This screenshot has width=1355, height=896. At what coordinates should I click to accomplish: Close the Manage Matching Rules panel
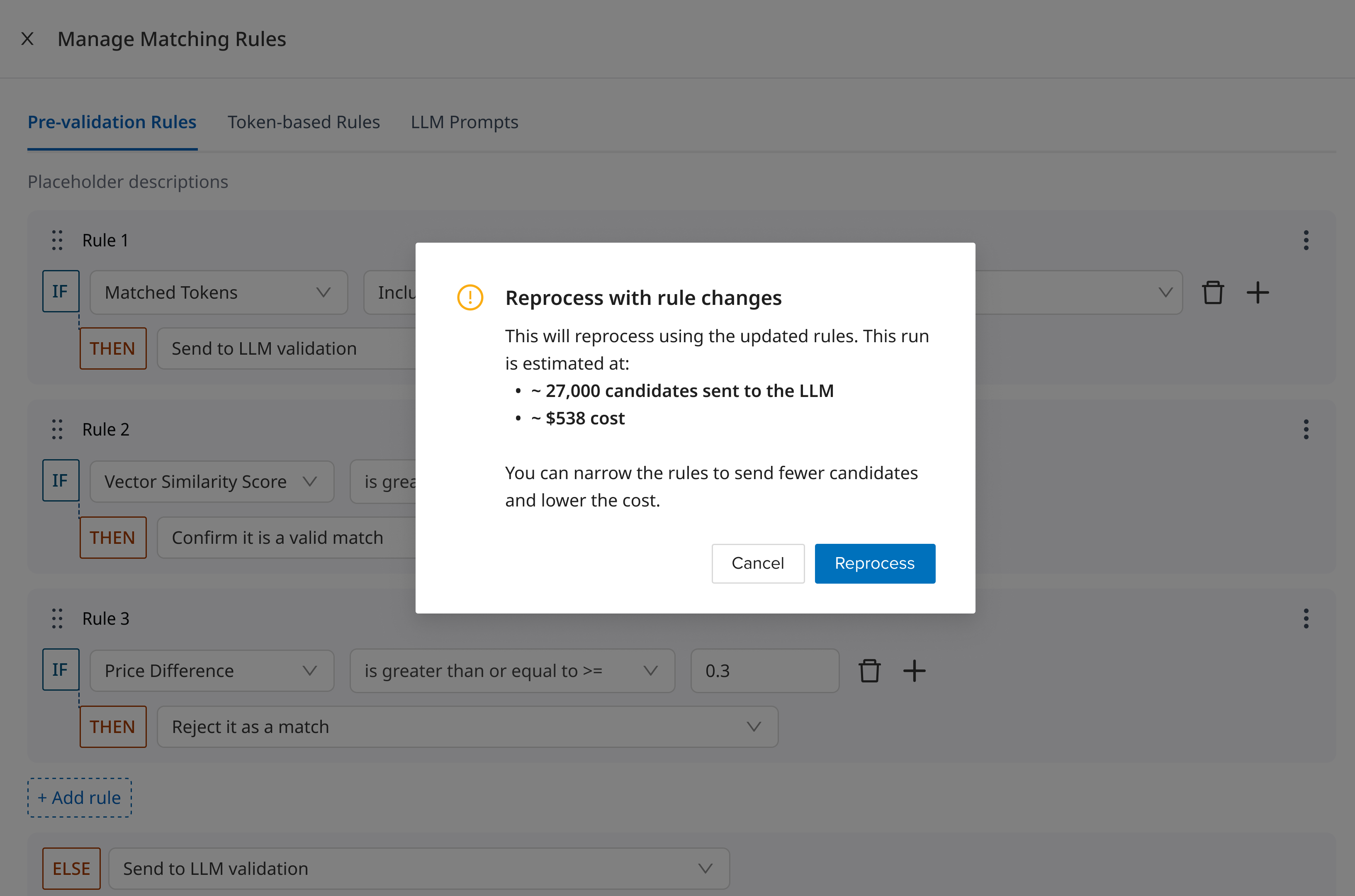pos(27,39)
